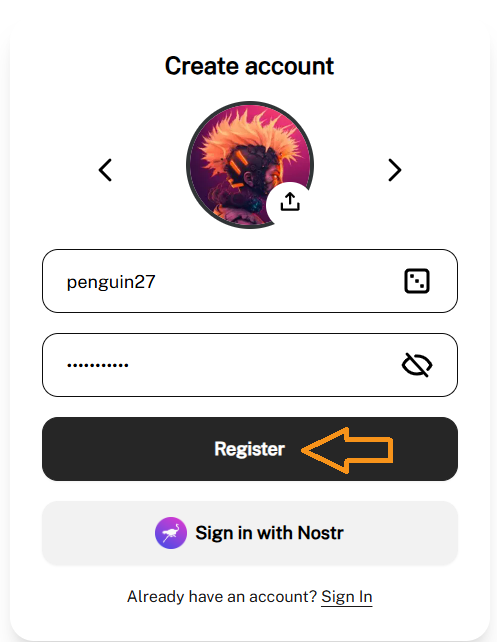Click the orange arrow pointing at Register
The image size is (497, 642).
click(x=347, y=450)
